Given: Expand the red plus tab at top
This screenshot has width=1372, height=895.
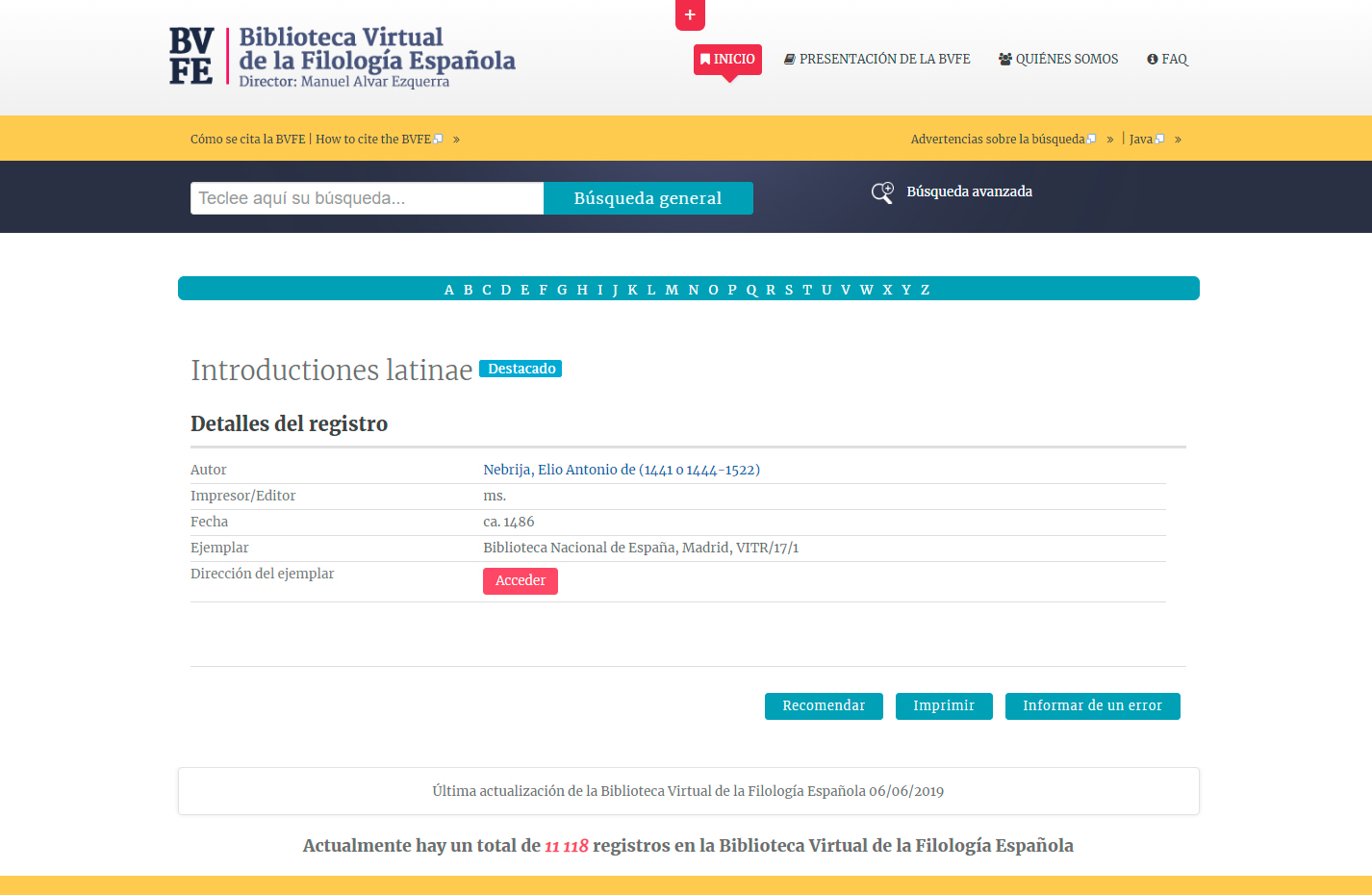Looking at the screenshot, I should tap(690, 14).
